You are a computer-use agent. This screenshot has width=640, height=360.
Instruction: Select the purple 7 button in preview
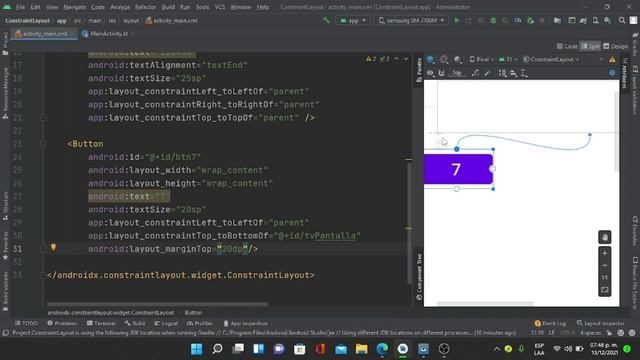pos(458,169)
